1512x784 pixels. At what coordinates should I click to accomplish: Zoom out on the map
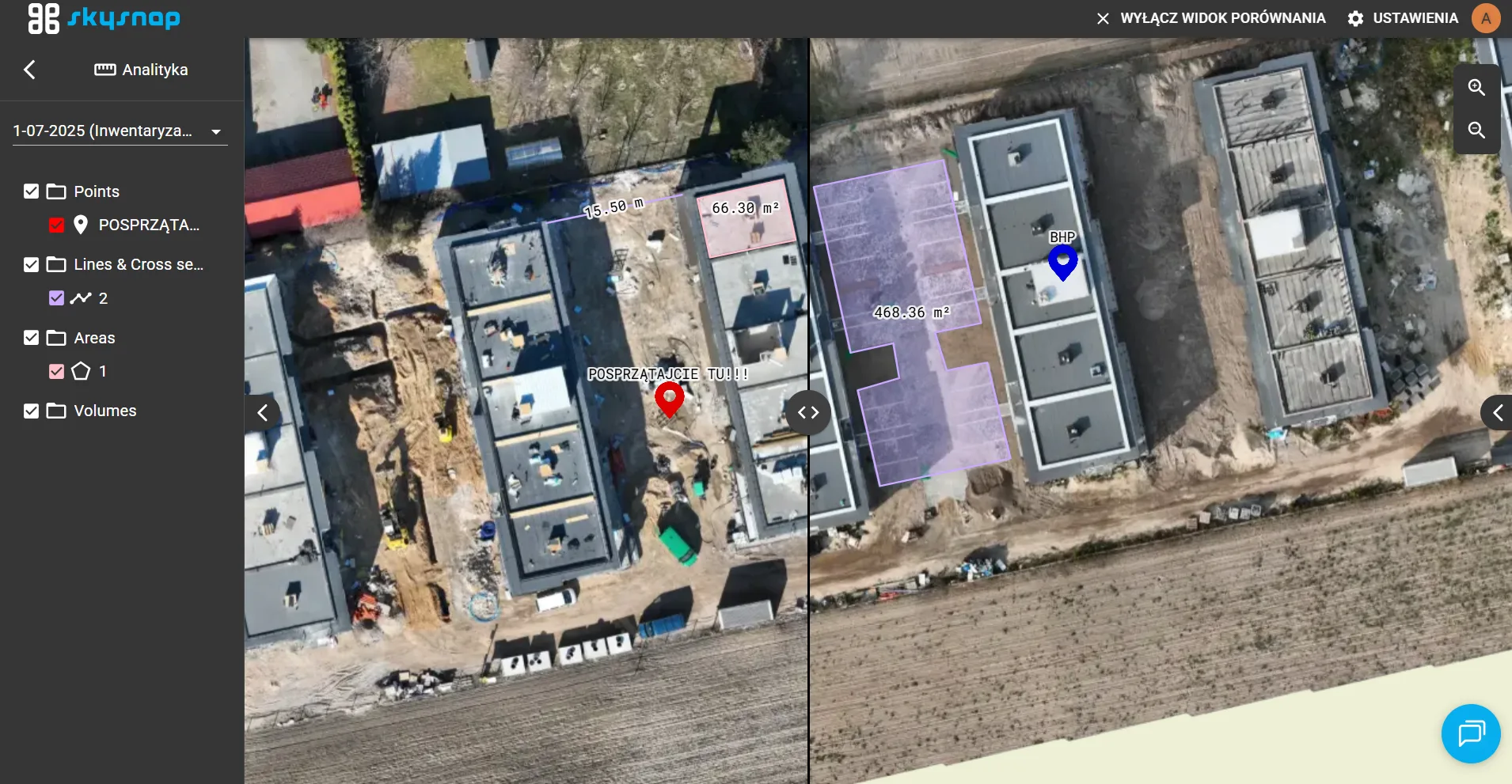coord(1476,131)
